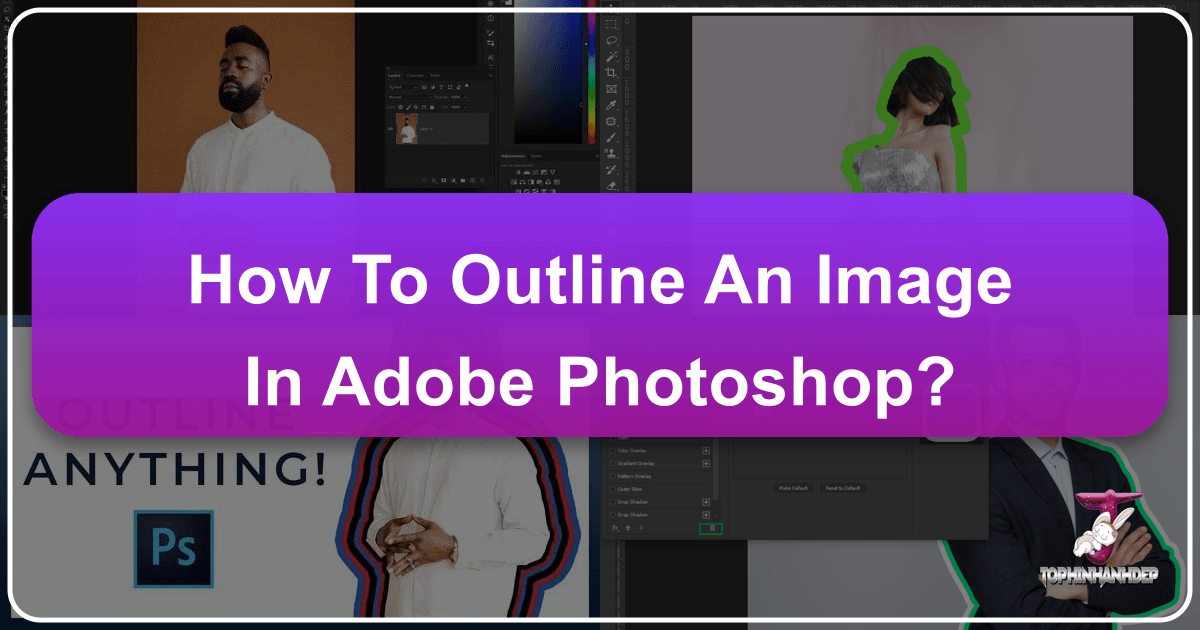1200x630 pixels.
Task: Select the Eraser tool
Action: [612, 186]
